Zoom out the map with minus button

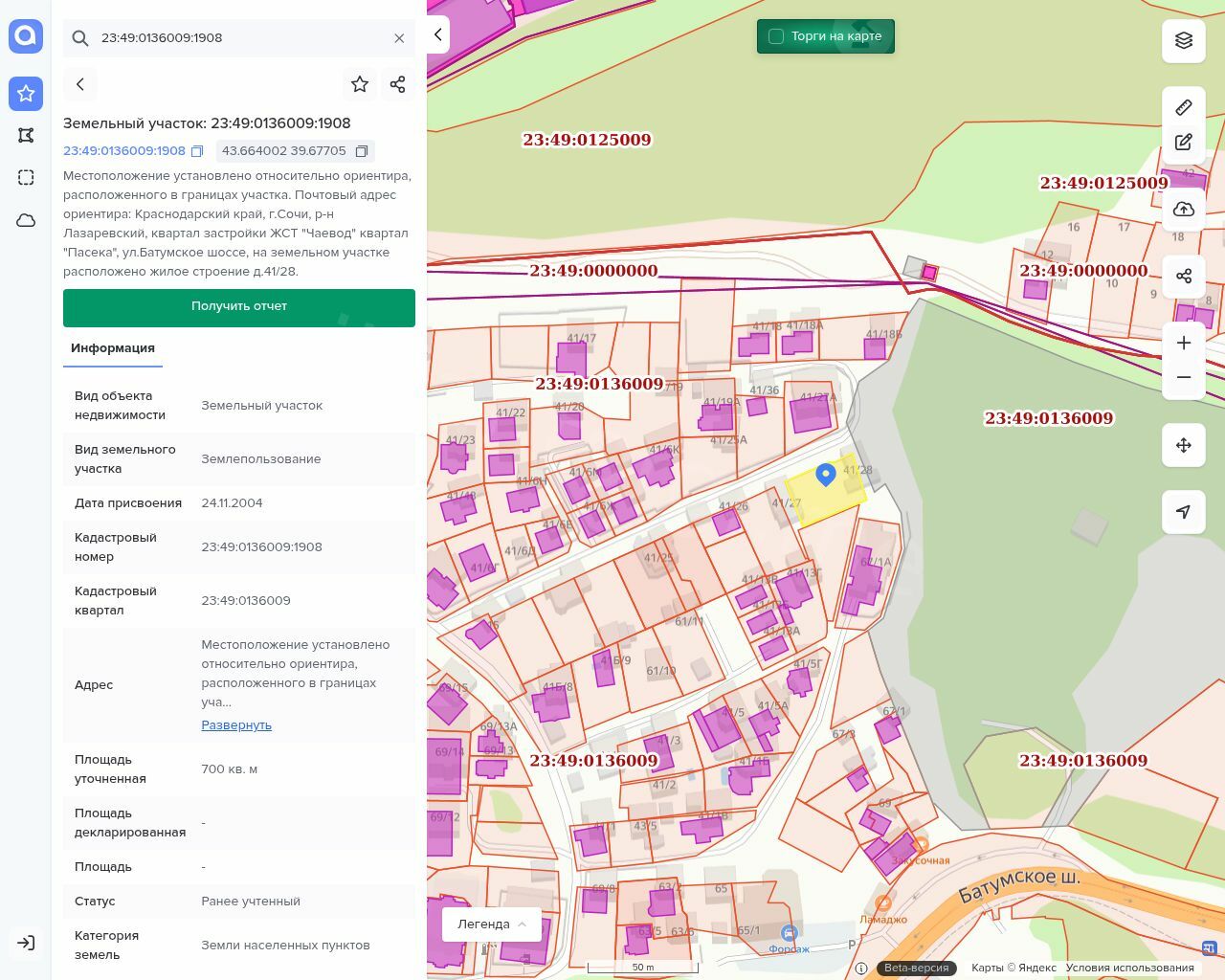tap(1184, 377)
